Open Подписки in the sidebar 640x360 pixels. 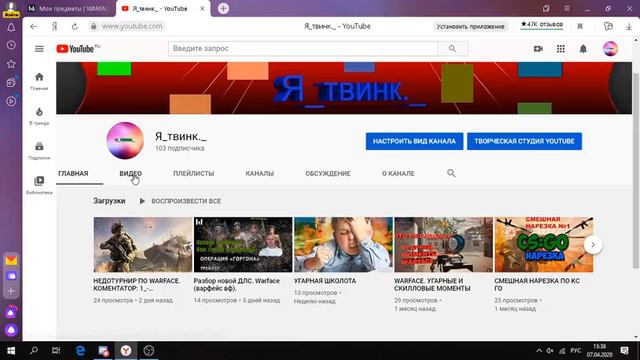point(39,151)
